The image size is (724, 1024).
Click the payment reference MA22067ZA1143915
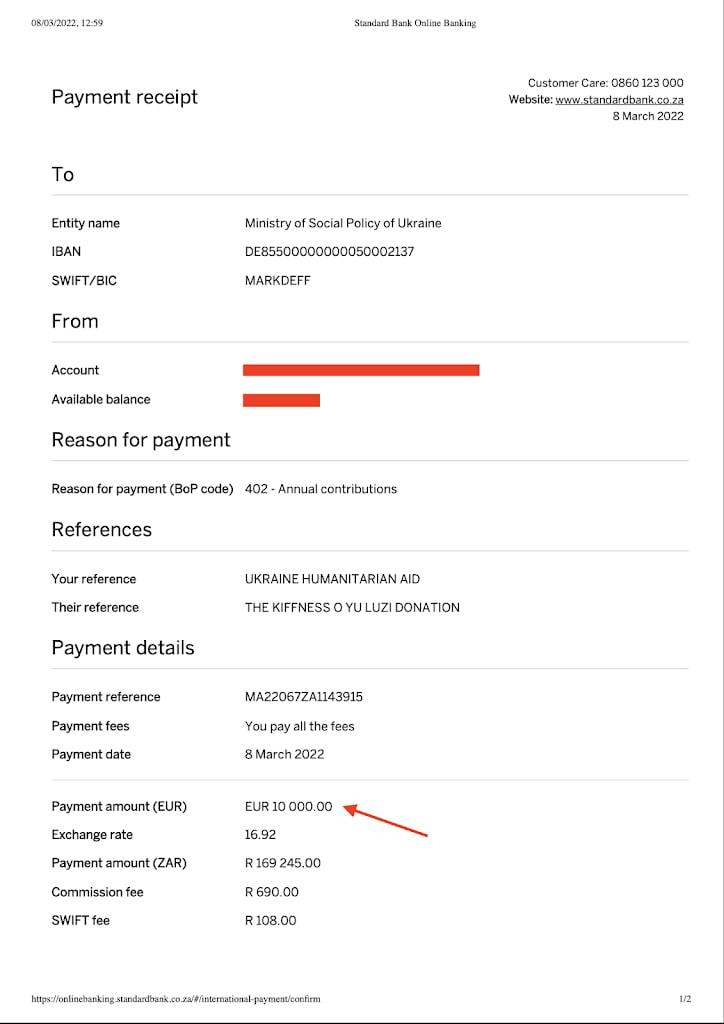pyautogui.click(x=303, y=697)
